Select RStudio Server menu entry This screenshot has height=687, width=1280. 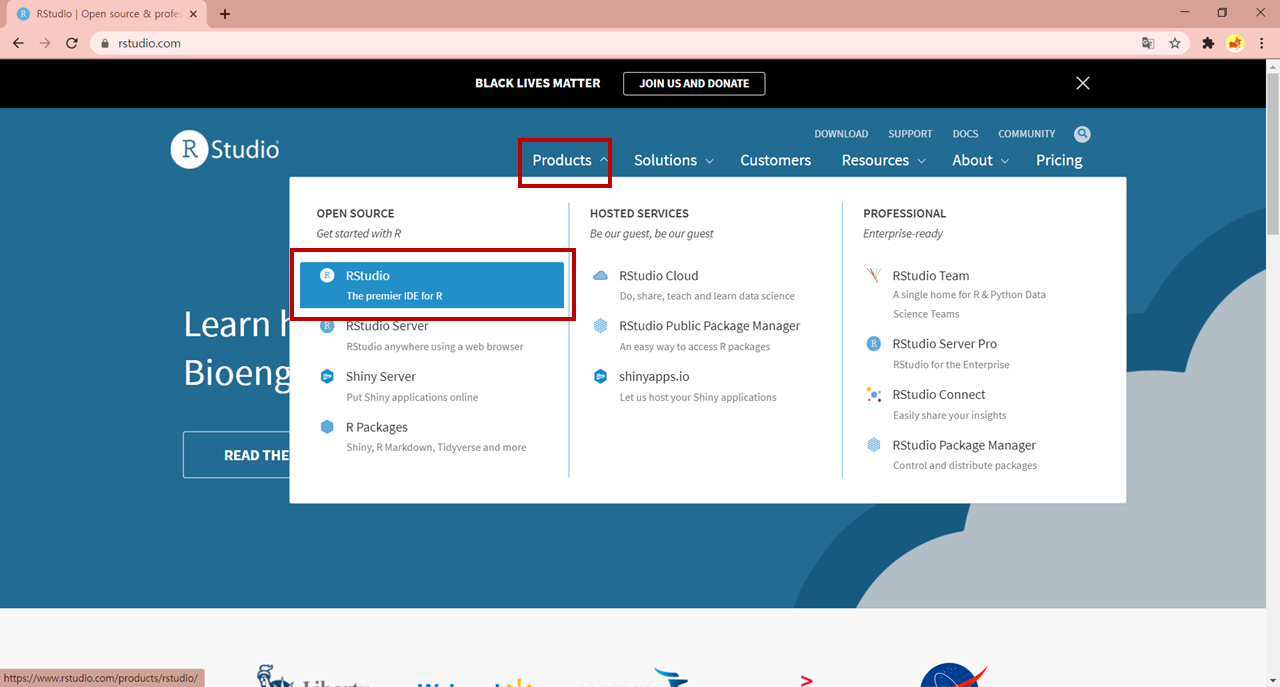point(432,336)
